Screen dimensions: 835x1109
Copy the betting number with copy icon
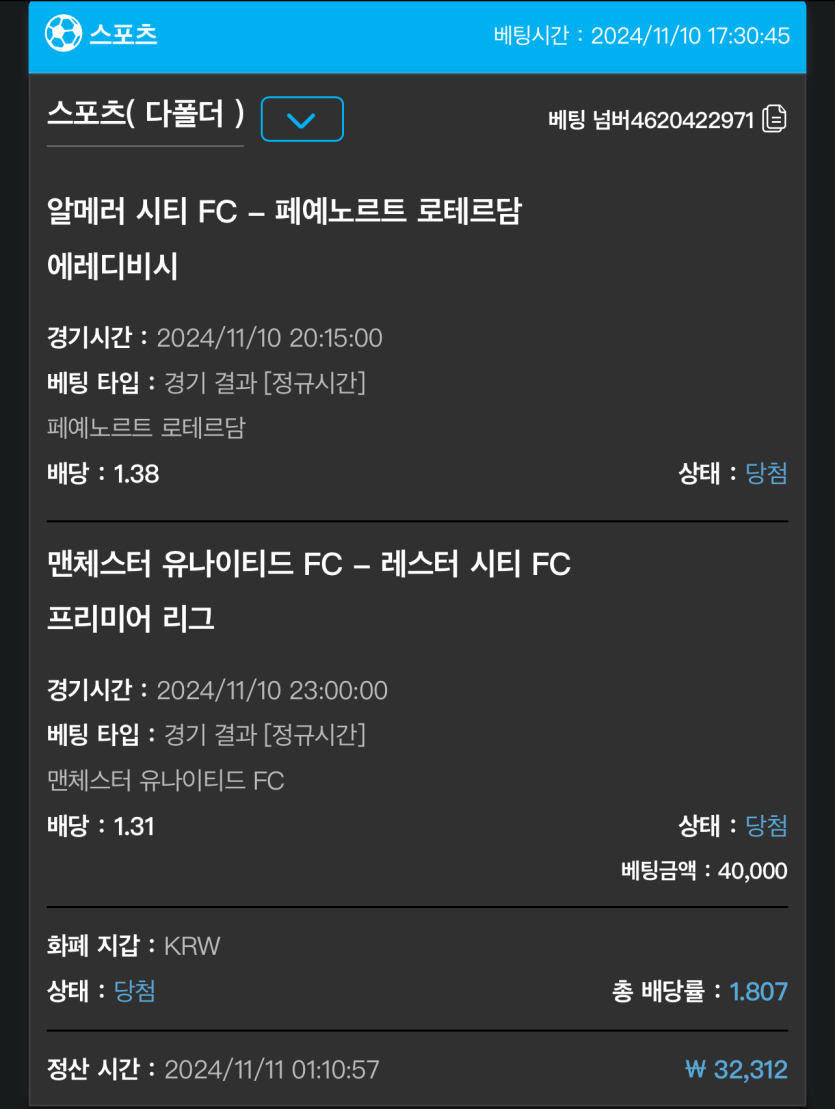(x=774, y=119)
